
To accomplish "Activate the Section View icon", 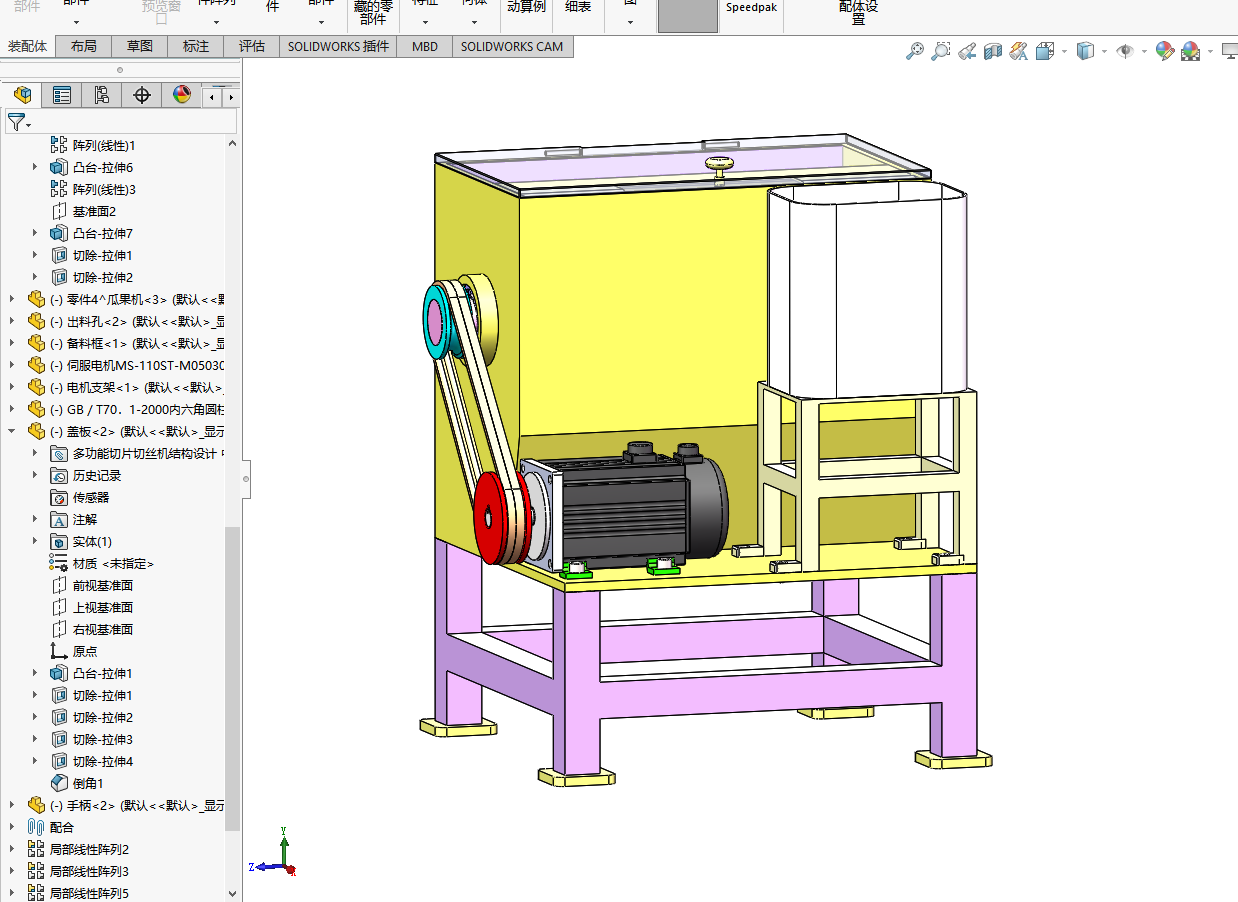I will (x=993, y=51).
